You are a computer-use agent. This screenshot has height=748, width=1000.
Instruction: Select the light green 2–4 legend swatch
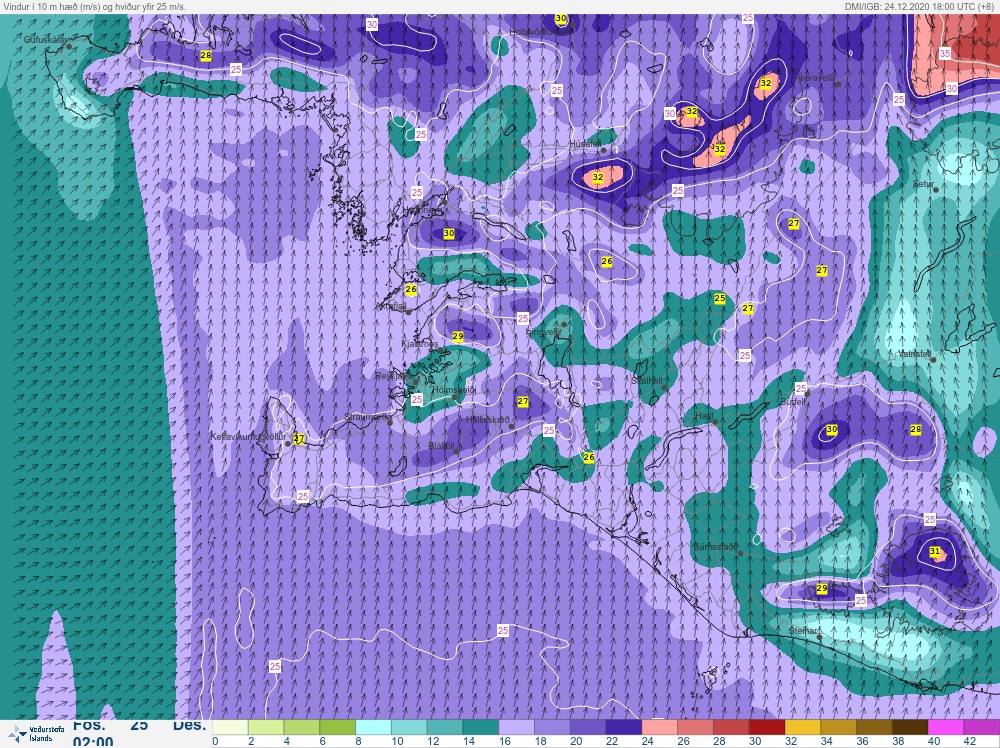click(266, 728)
